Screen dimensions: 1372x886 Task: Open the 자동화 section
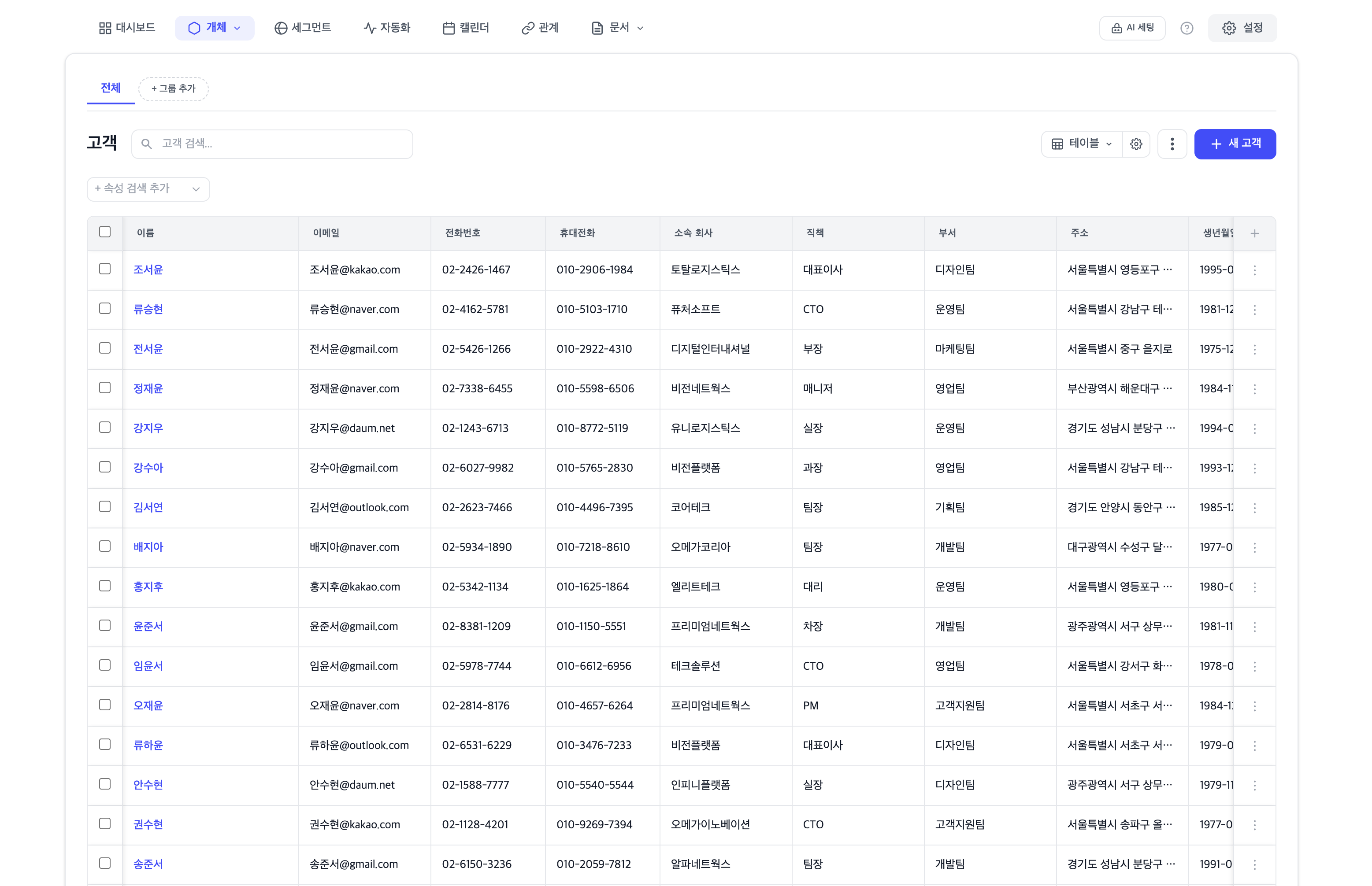[x=387, y=28]
